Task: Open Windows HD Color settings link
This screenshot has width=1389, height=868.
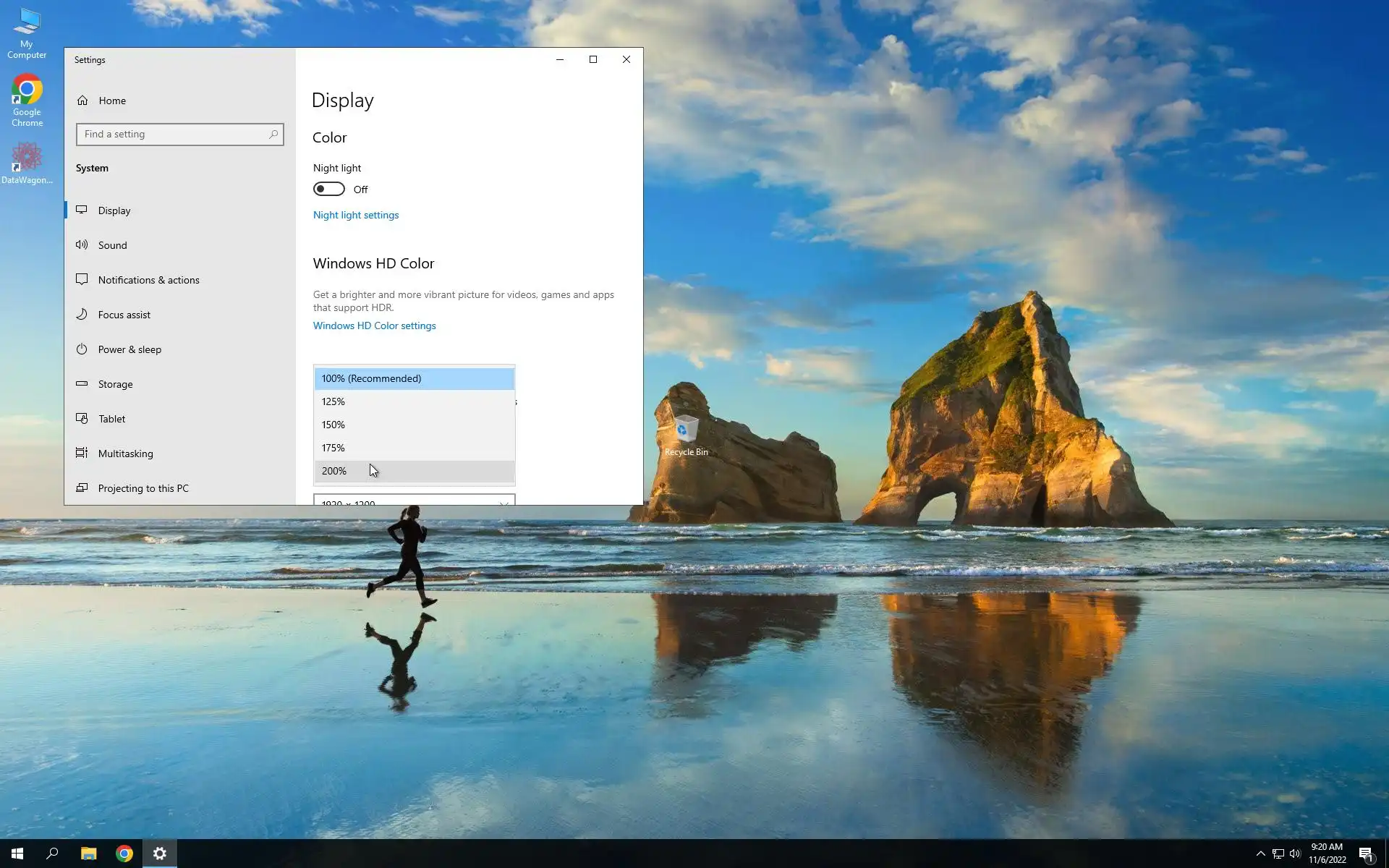Action: [374, 325]
